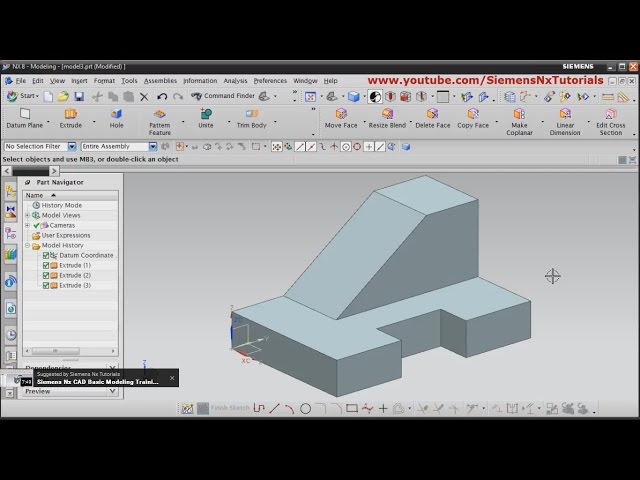Open the Insert menu
640x480 pixels.
pos(79,81)
